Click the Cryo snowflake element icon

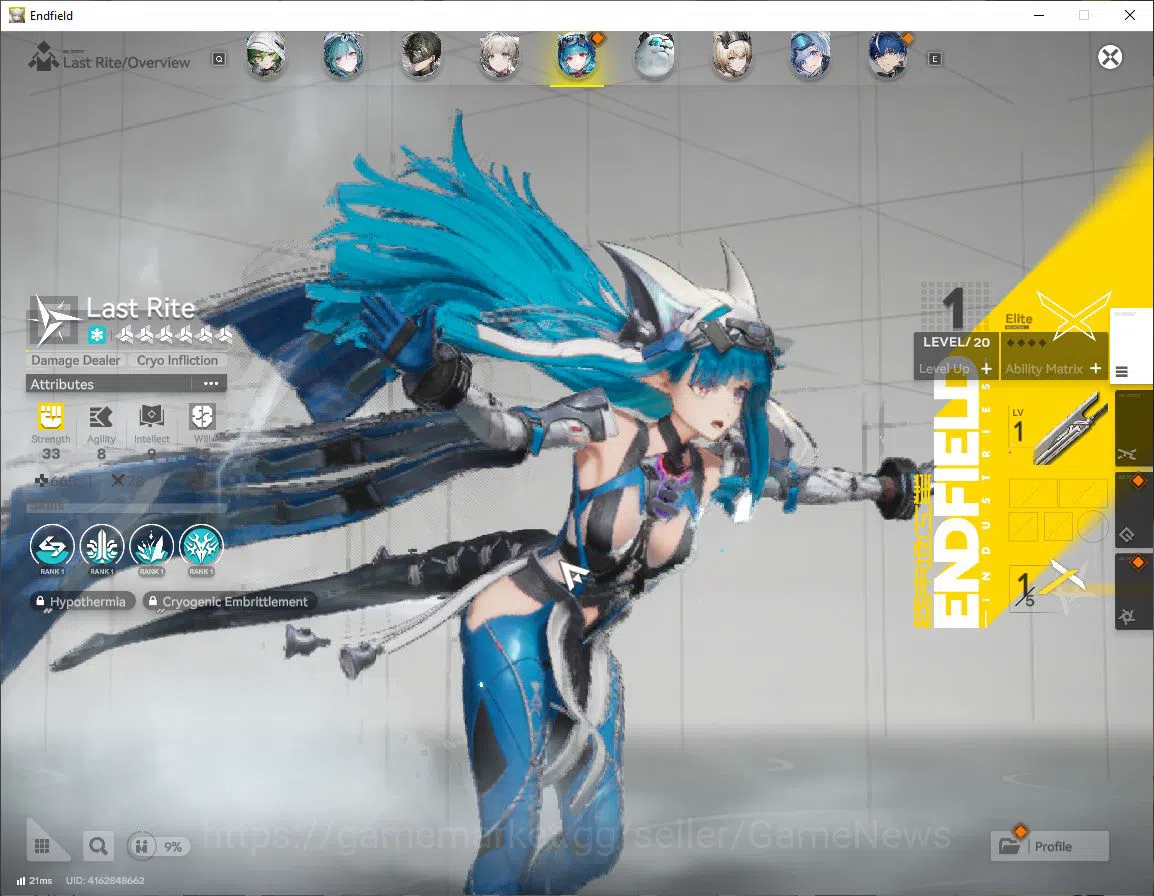click(96, 335)
